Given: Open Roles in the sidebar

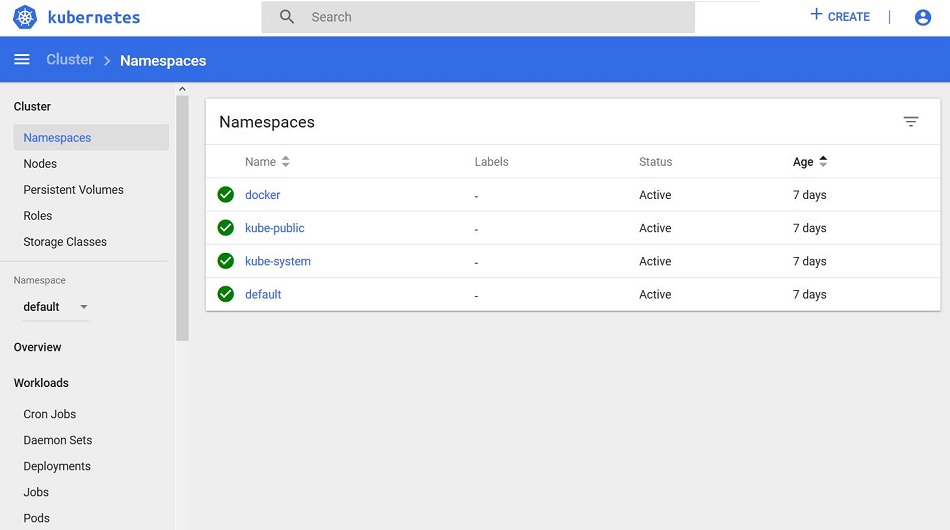Looking at the screenshot, I should click(38, 216).
